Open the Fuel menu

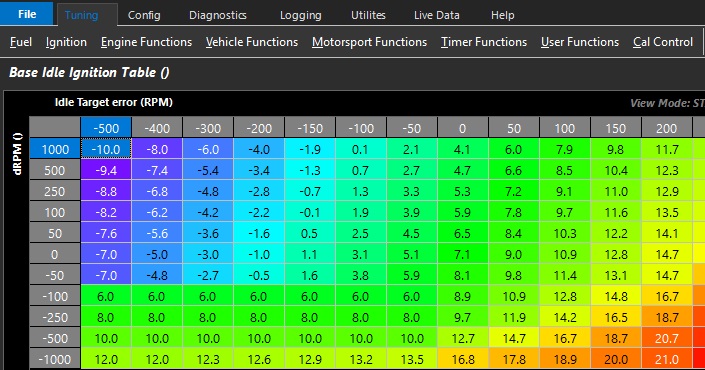tap(21, 42)
